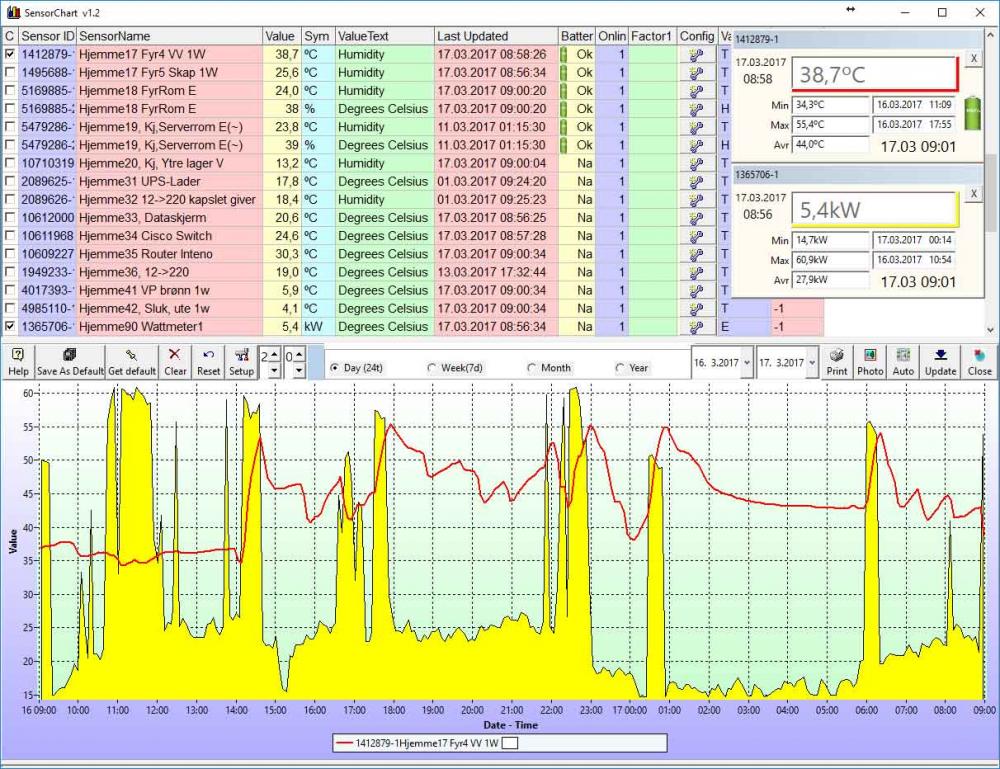
Task: Open the Setup tool
Action: coord(241,361)
